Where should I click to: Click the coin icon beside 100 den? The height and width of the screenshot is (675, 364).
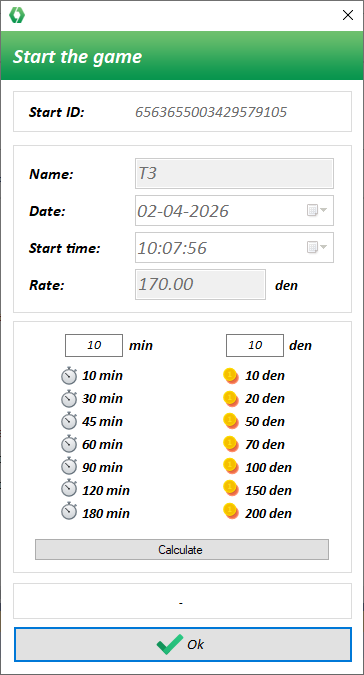click(231, 467)
